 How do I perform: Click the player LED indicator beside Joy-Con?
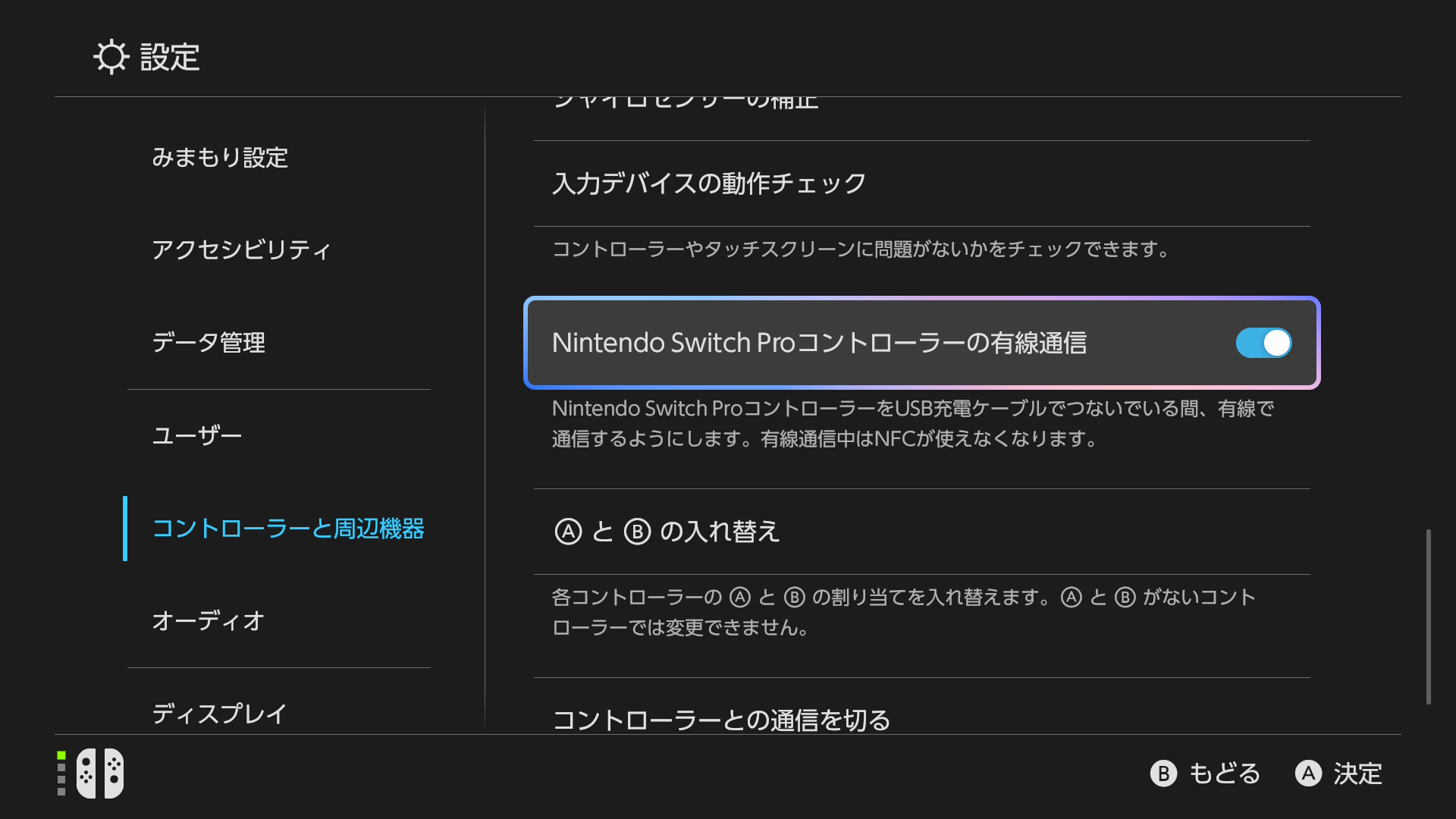point(61,773)
